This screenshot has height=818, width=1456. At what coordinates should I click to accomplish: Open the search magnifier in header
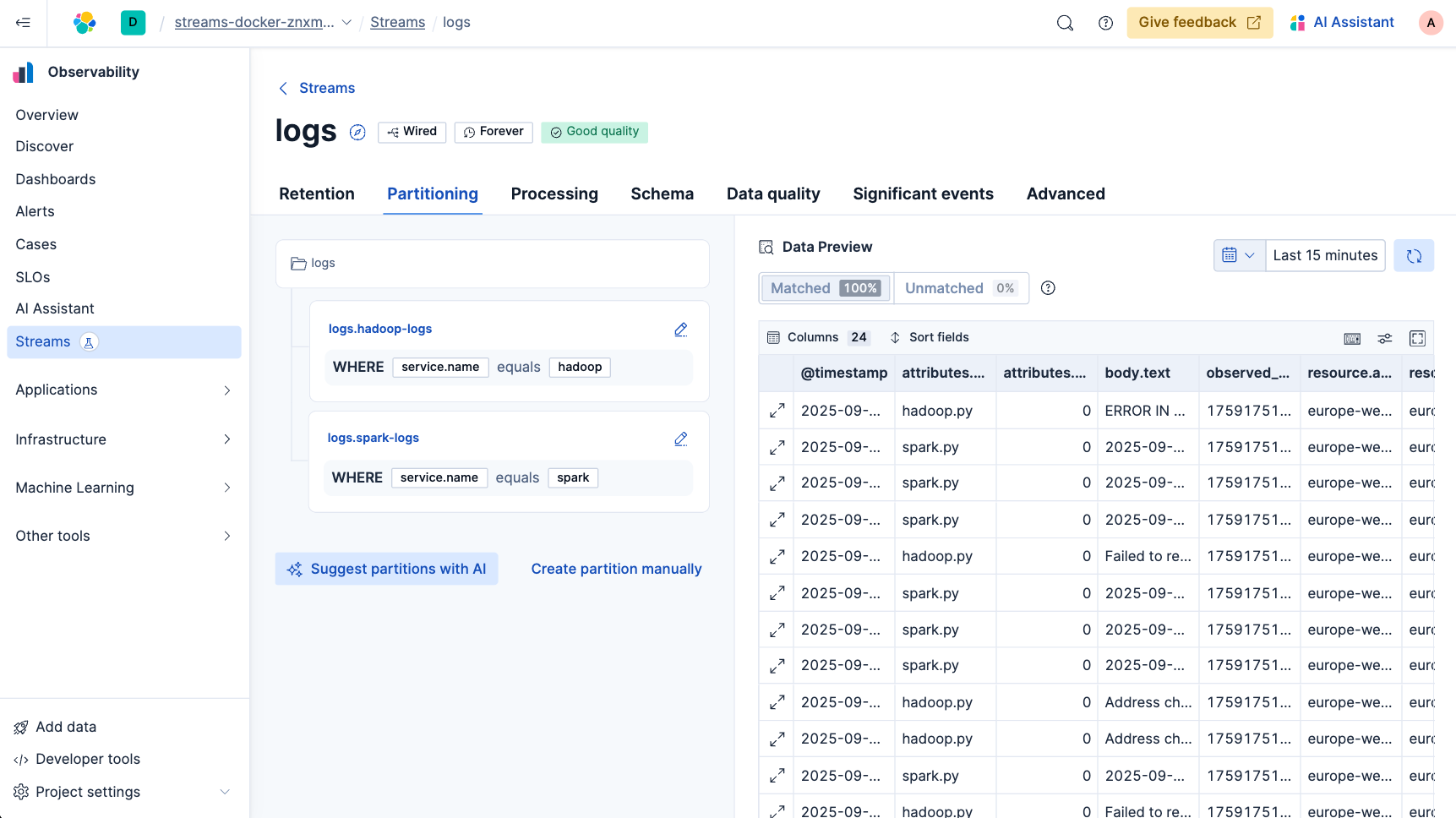pos(1065,23)
